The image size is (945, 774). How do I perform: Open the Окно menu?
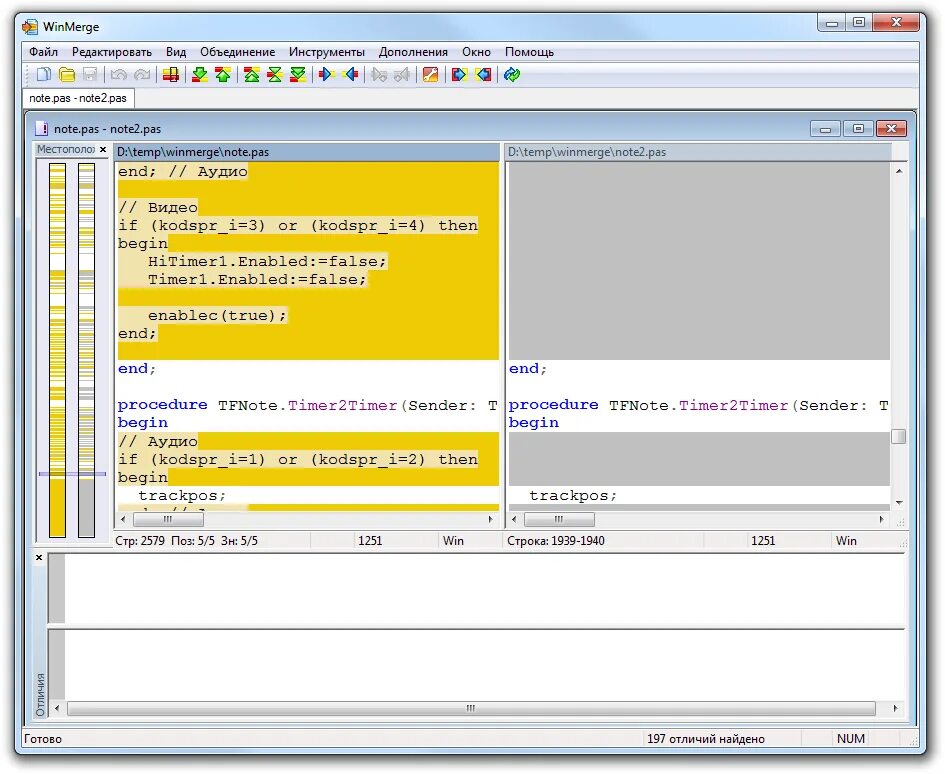click(477, 52)
